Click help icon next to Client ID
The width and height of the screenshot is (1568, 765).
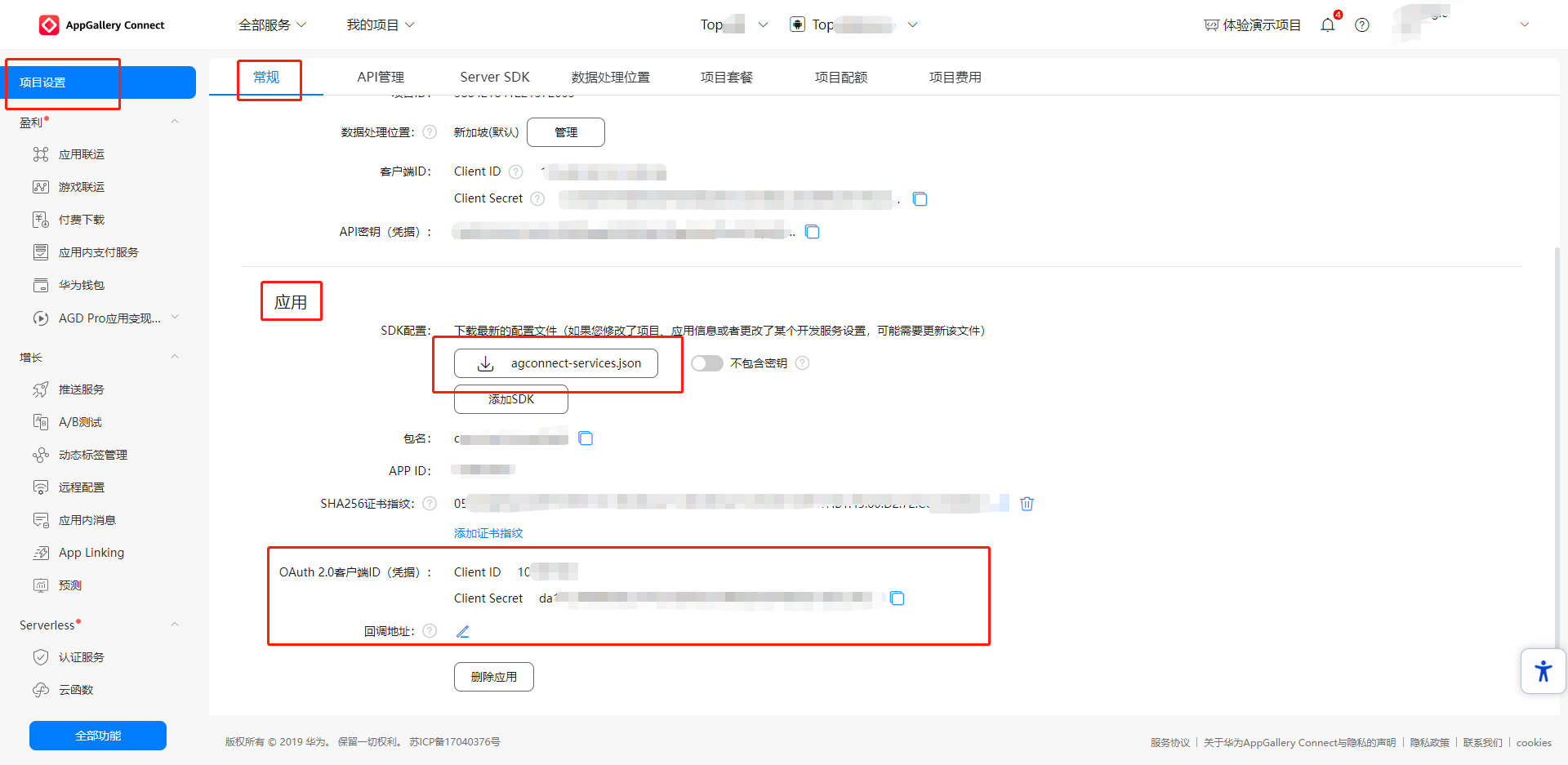pyautogui.click(x=516, y=171)
